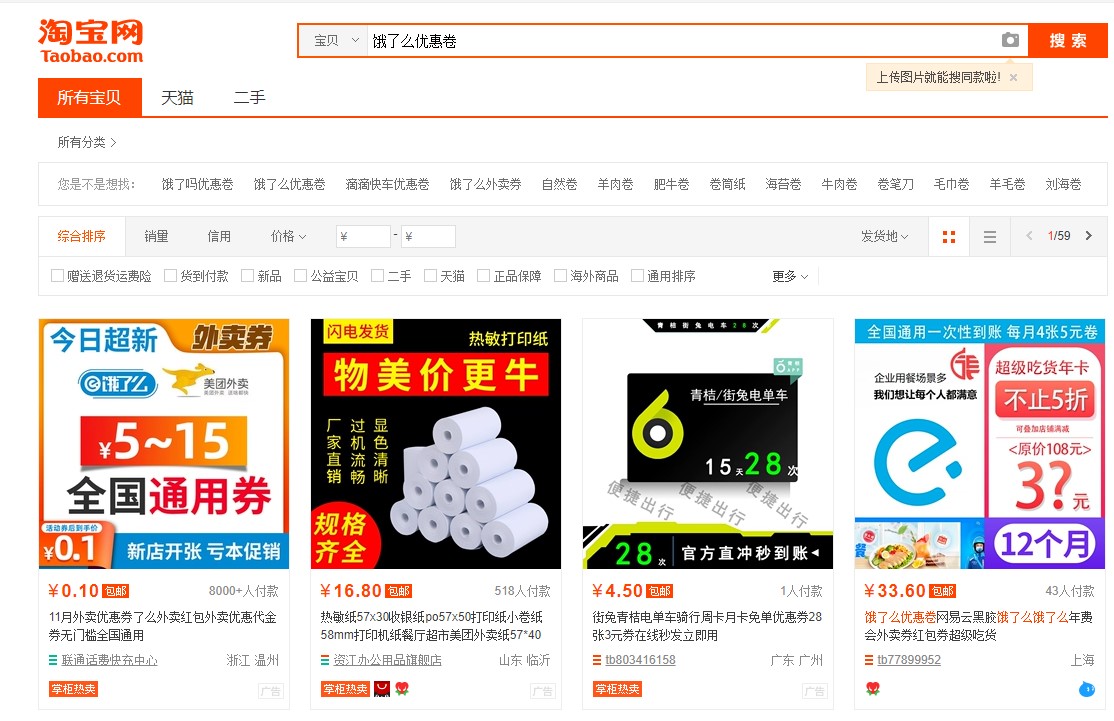Sort results by 销量
The width and height of the screenshot is (1114, 721).
(156, 237)
